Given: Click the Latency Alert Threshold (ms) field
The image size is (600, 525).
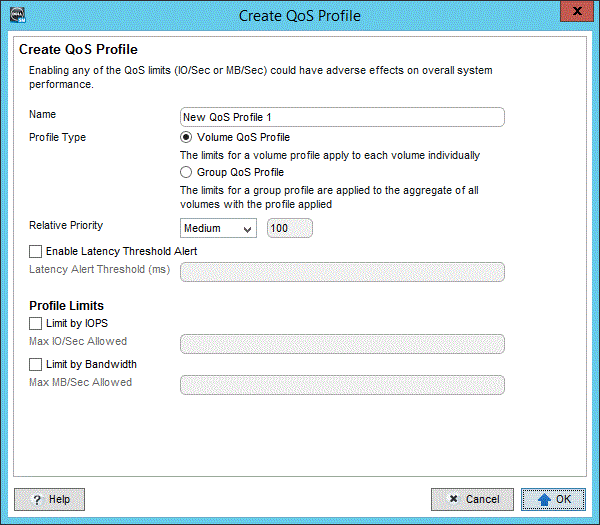Looking at the screenshot, I should (x=342, y=272).
